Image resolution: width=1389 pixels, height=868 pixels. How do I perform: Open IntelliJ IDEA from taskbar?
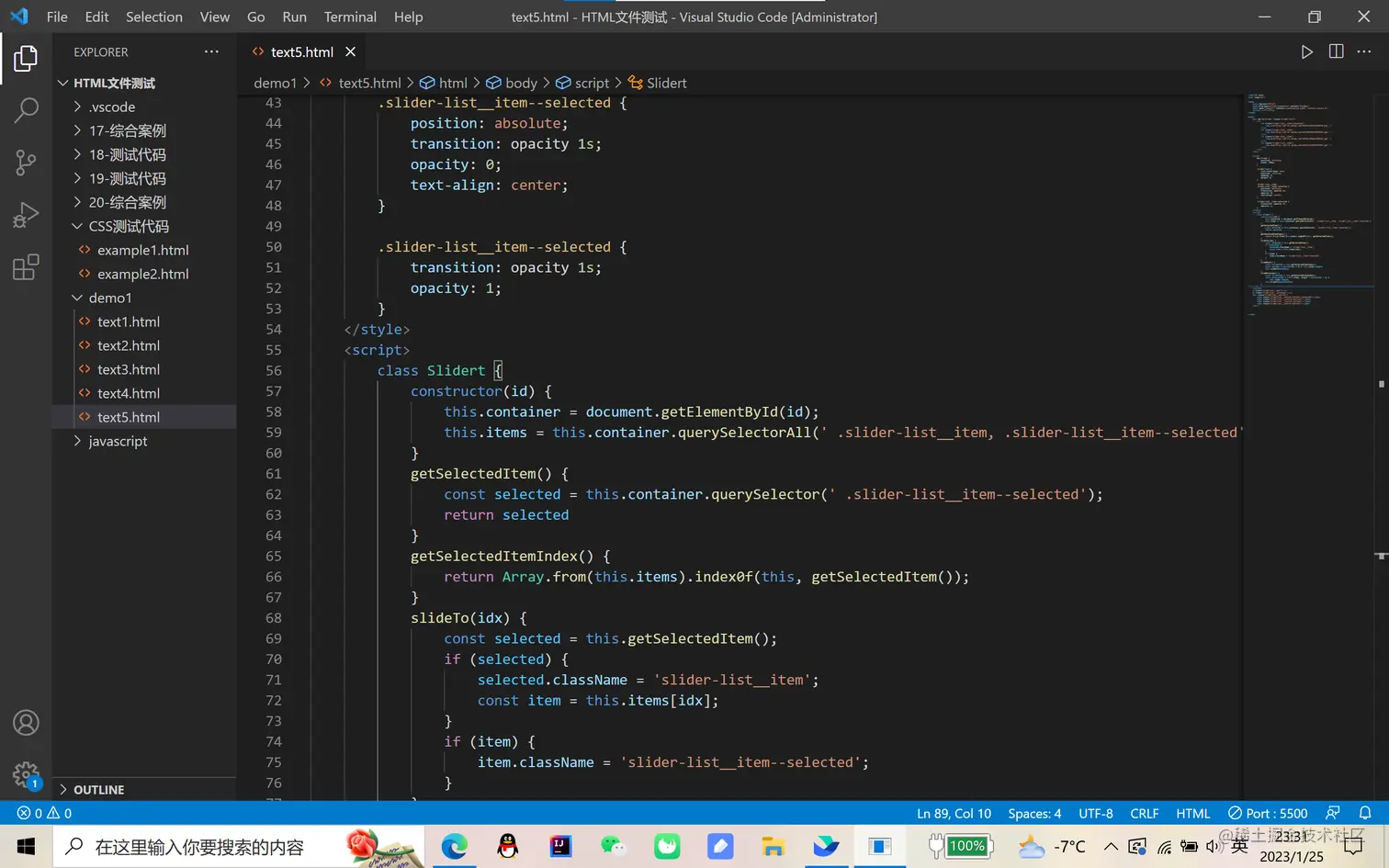(560, 847)
